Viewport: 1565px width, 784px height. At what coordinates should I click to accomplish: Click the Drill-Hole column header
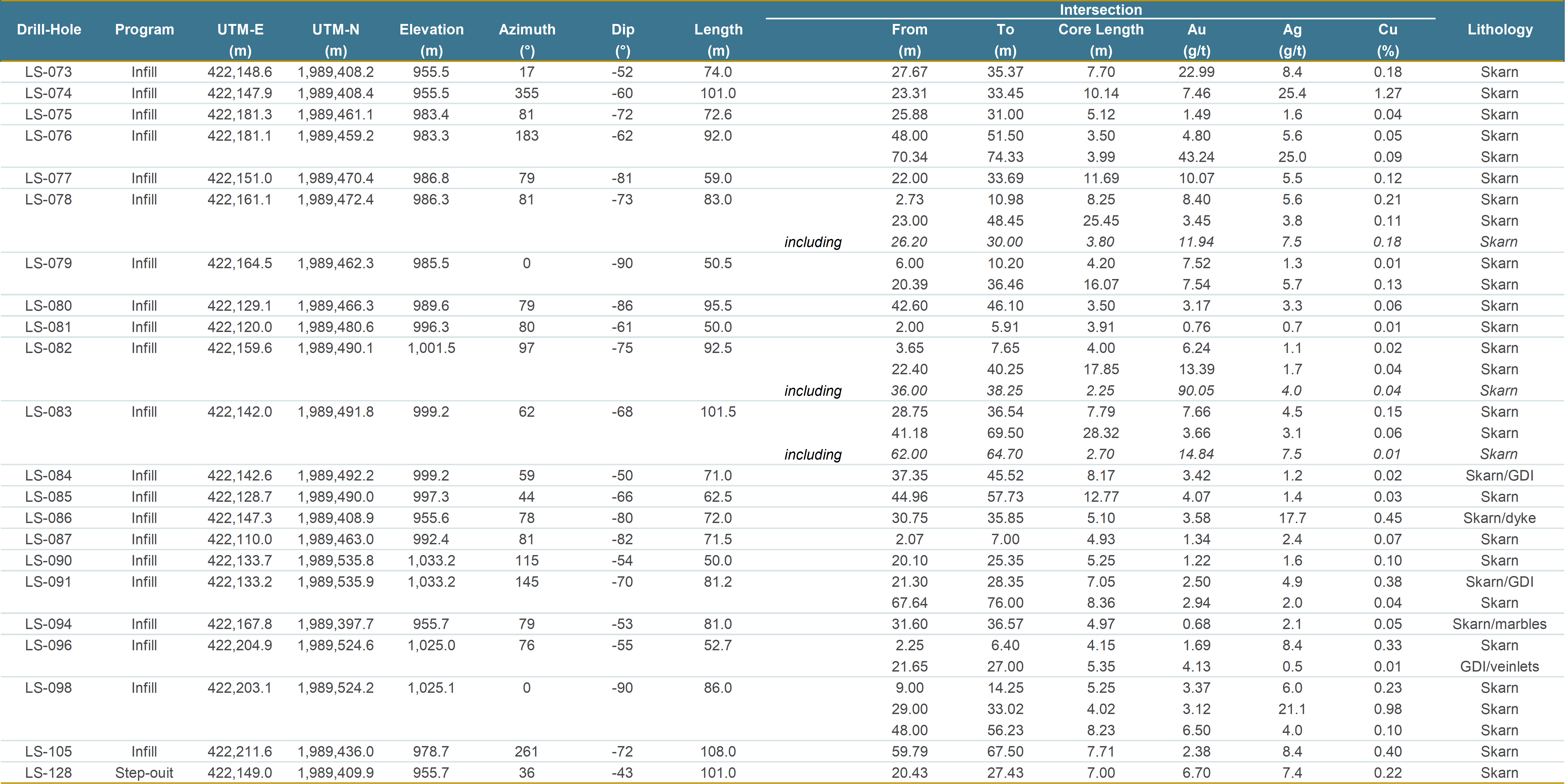tap(49, 29)
